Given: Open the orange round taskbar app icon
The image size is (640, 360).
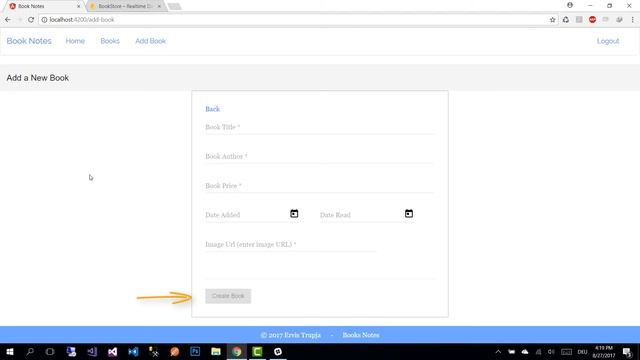Looking at the screenshot, I should (175, 351).
